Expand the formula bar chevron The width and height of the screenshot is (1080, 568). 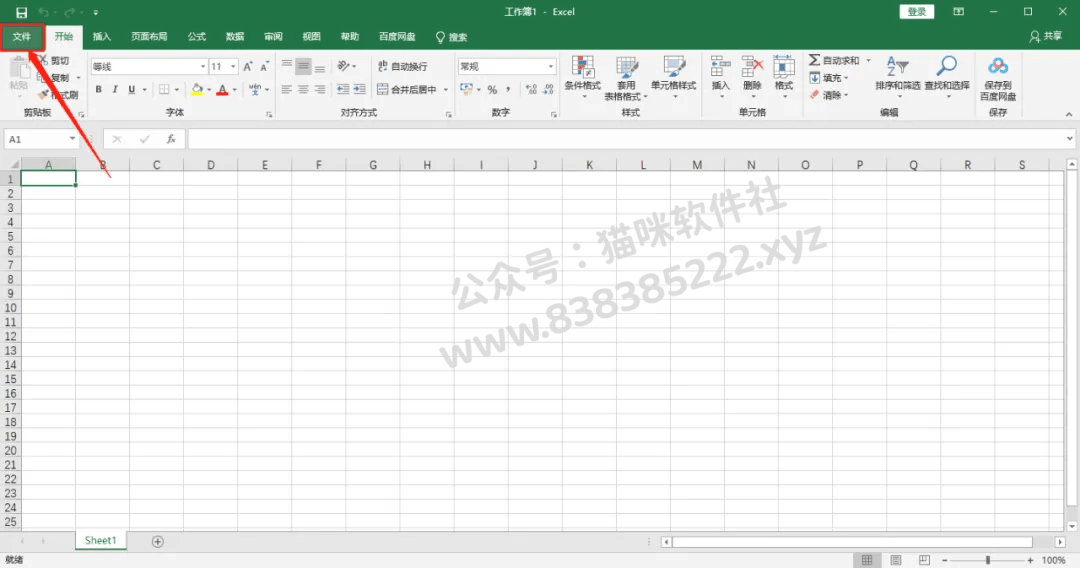pyautogui.click(x=1069, y=139)
